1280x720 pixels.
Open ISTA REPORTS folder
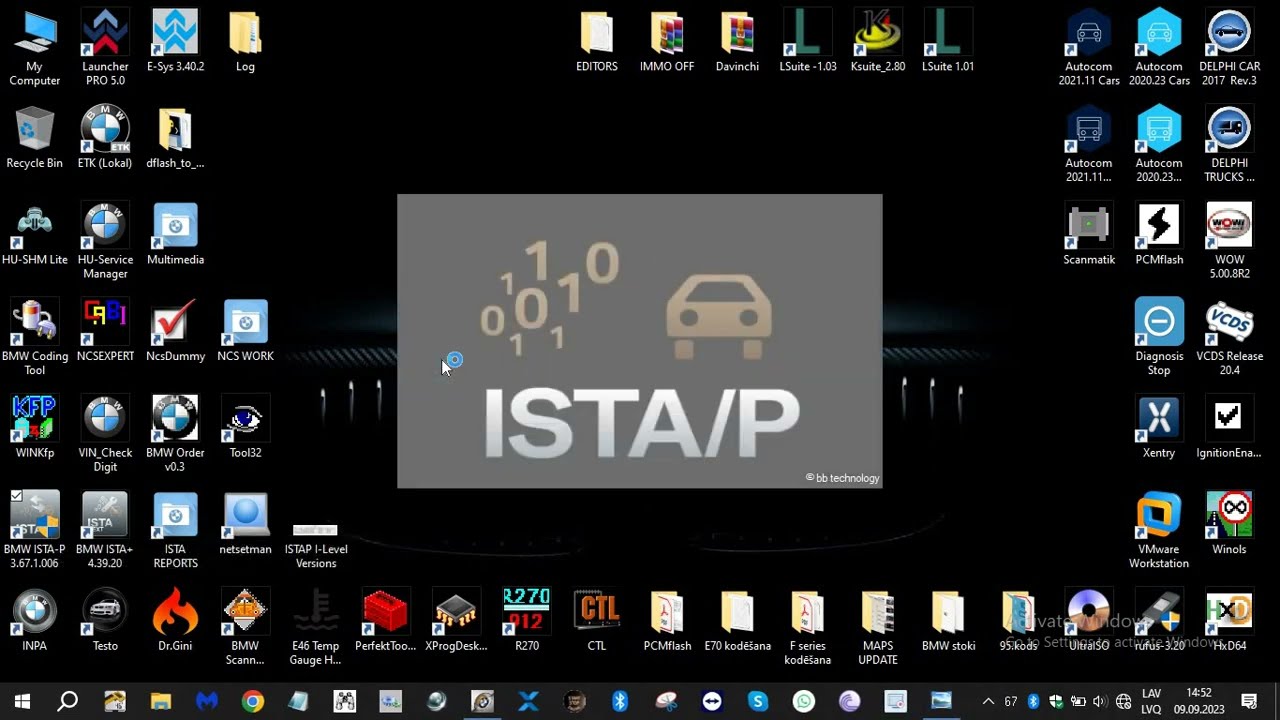(175, 529)
